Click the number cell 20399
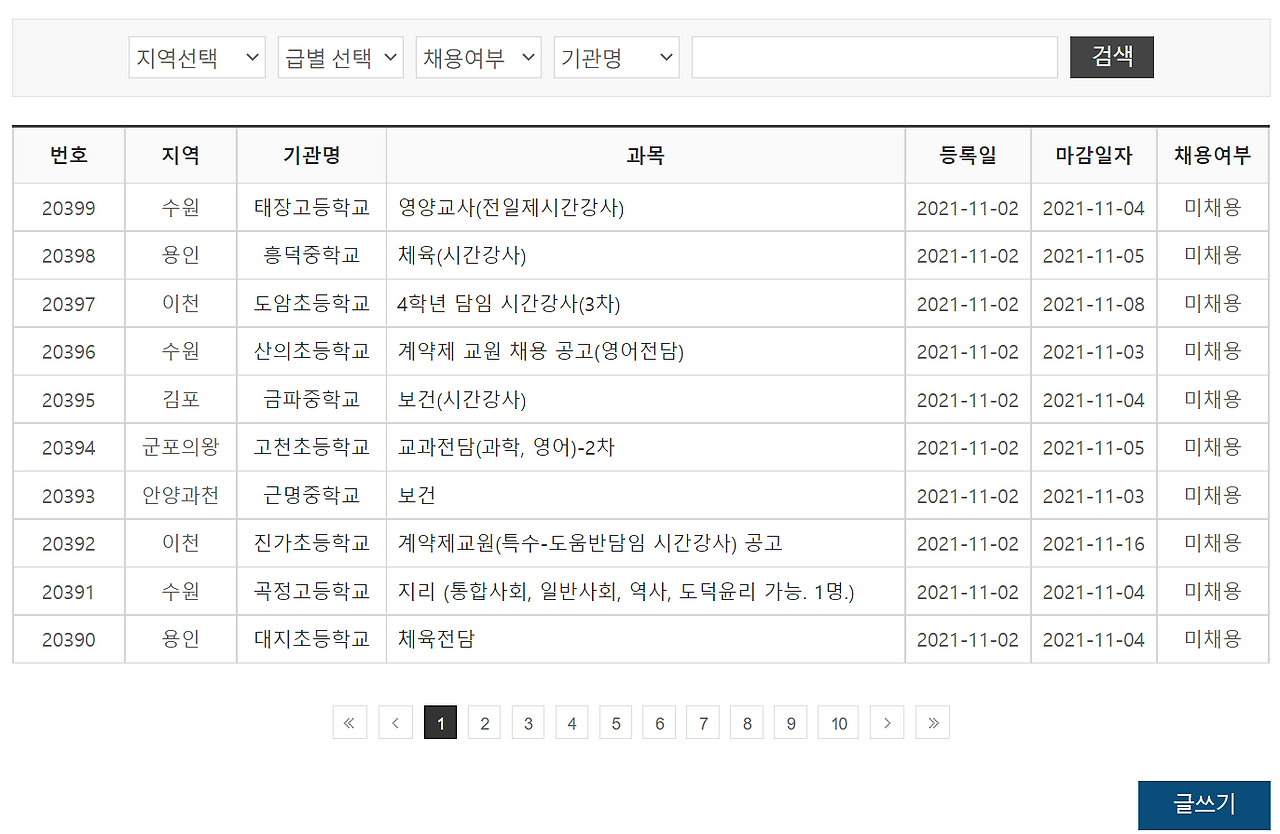Image resolution: width=1280 pixels, height=834 pixels. tap(69, 208)
